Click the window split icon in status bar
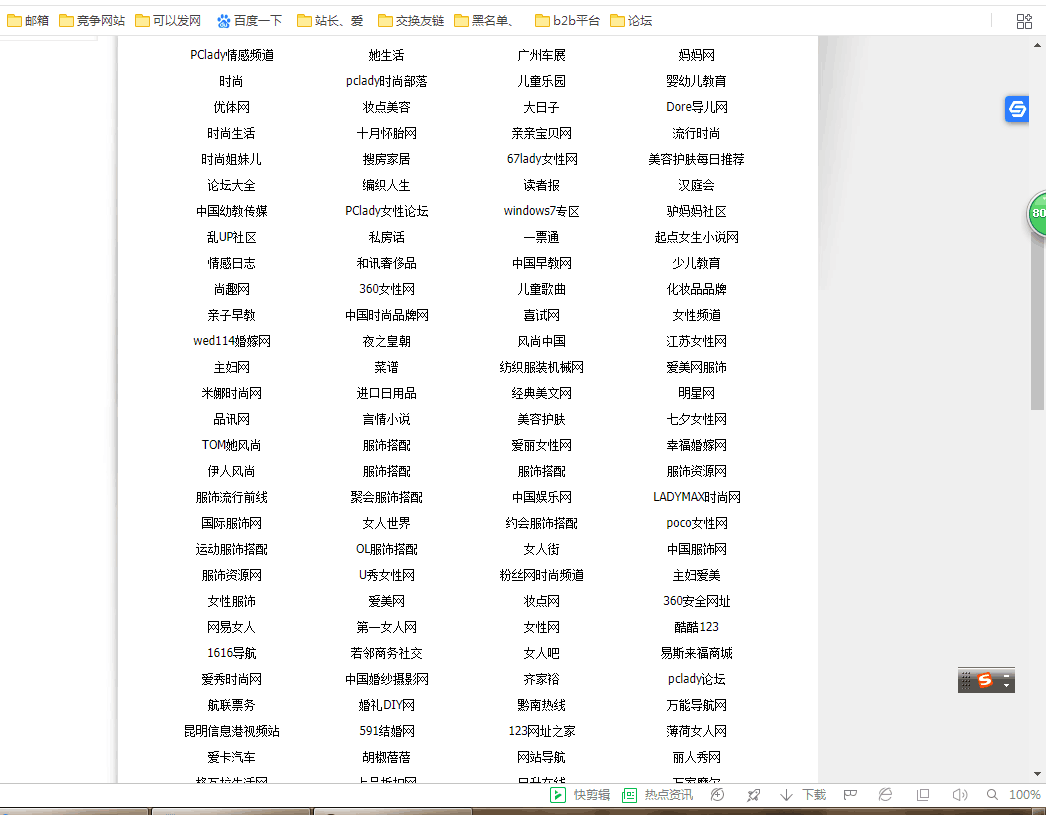Image resolution: width=1046 pixels, height=815 pixels. click(x=923, y=794)
